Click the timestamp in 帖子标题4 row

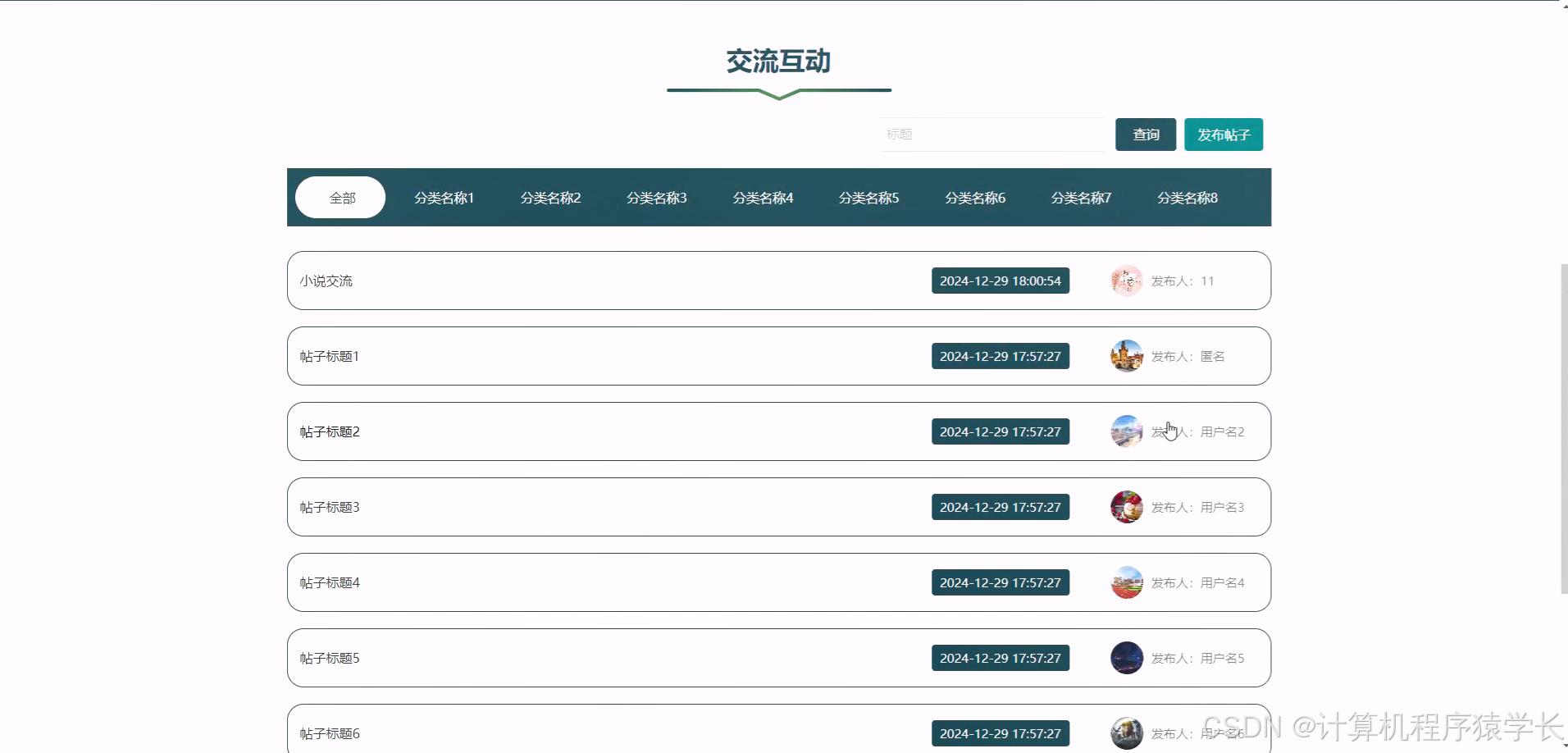tap(1001, 582)
